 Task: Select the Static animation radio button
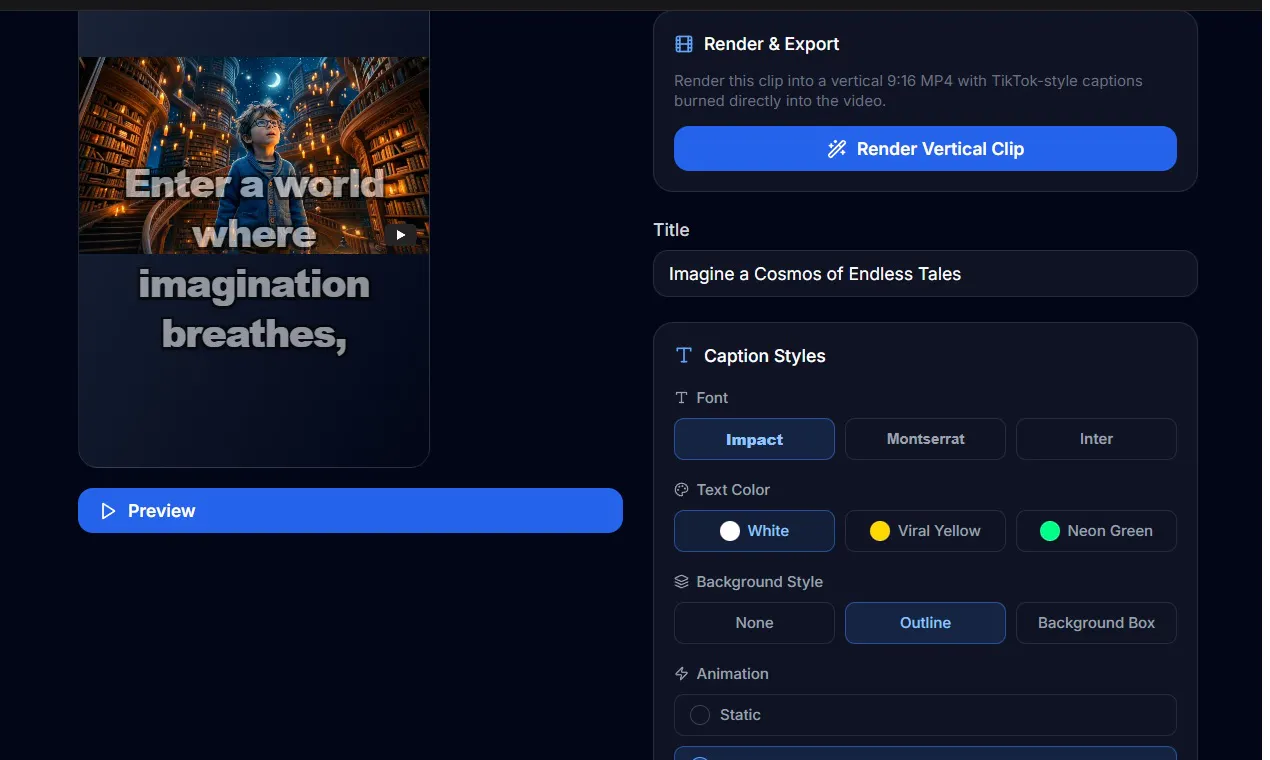(700, 715)
